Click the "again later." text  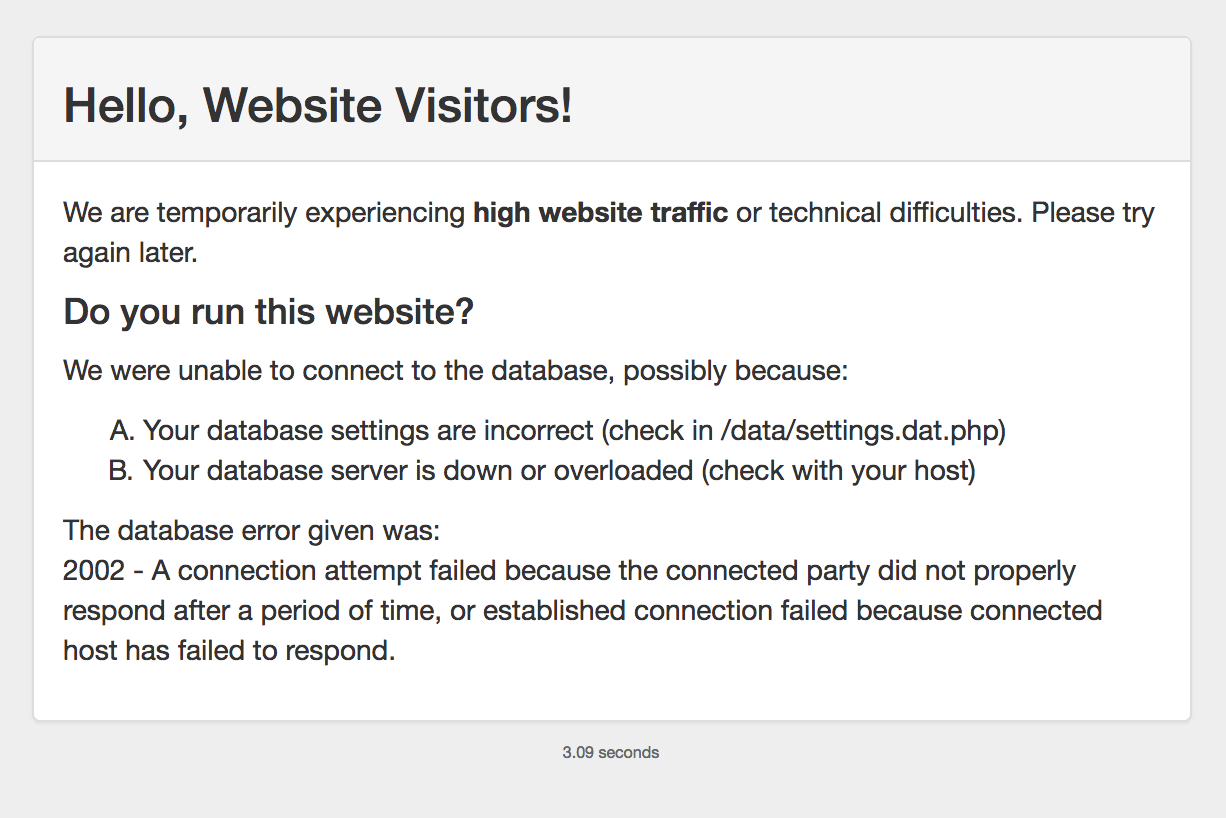[x=130, y=253]
